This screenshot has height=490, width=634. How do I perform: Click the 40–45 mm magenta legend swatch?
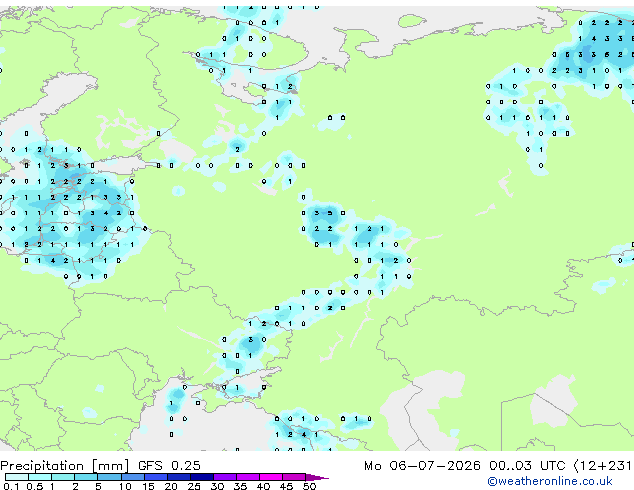pos(271,477)
